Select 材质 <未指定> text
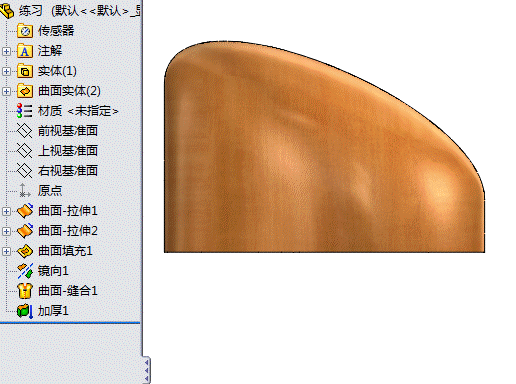The image size is (516, 384). (78, 111)
